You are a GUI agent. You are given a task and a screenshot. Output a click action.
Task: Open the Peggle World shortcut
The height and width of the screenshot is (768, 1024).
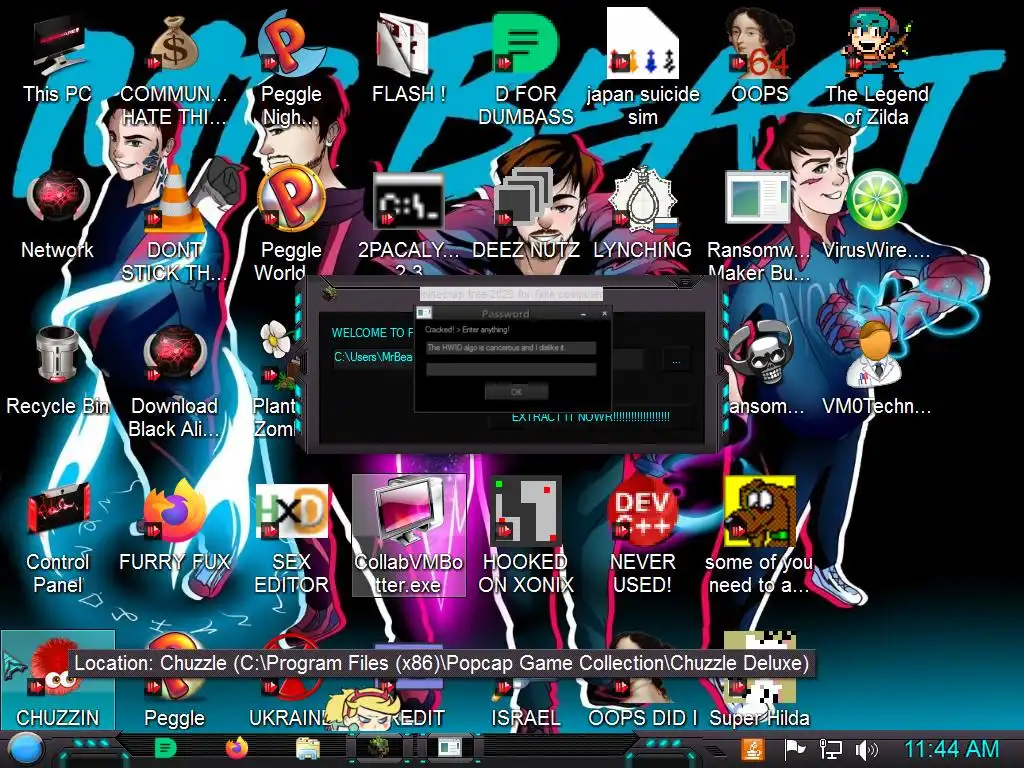(x=291, y=224)
